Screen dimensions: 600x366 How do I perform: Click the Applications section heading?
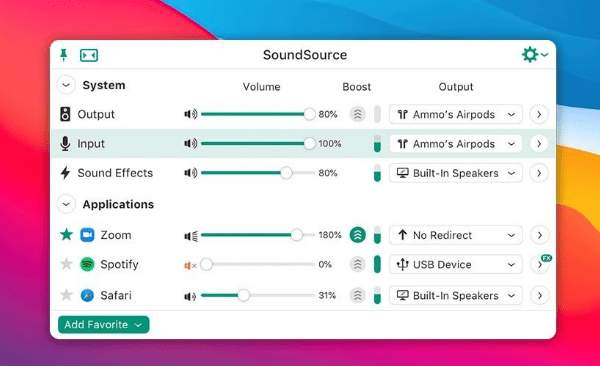(118, 204)
